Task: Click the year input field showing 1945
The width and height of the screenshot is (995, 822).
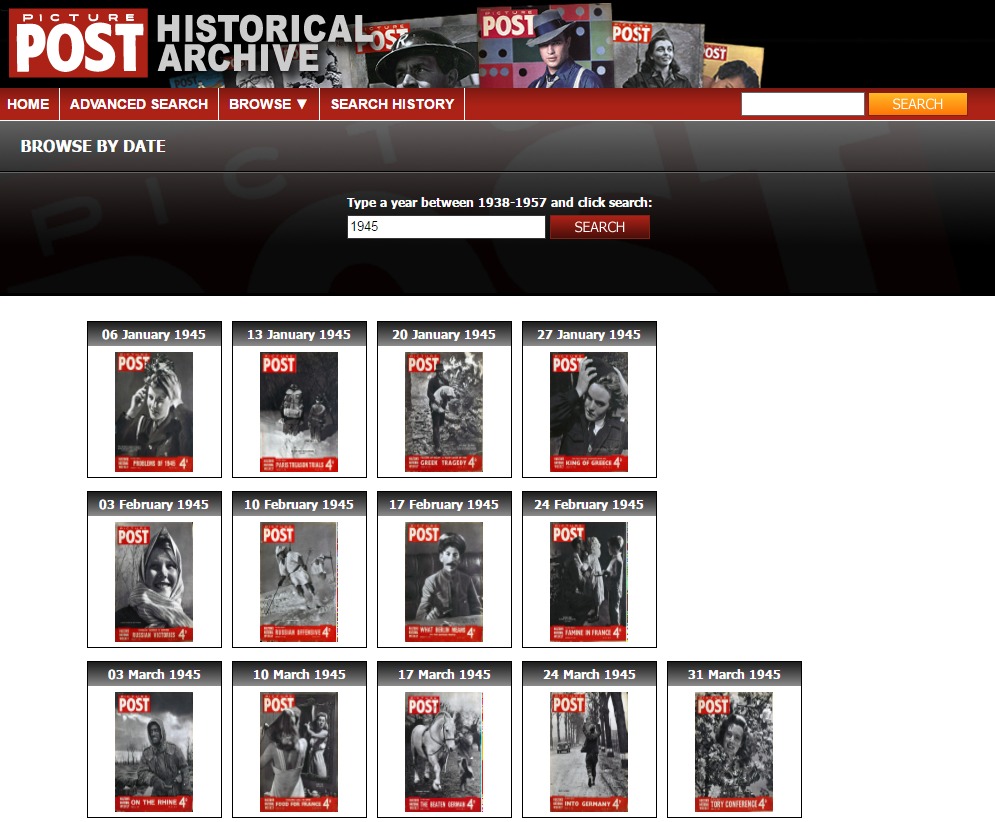Action: click(446, 227)
